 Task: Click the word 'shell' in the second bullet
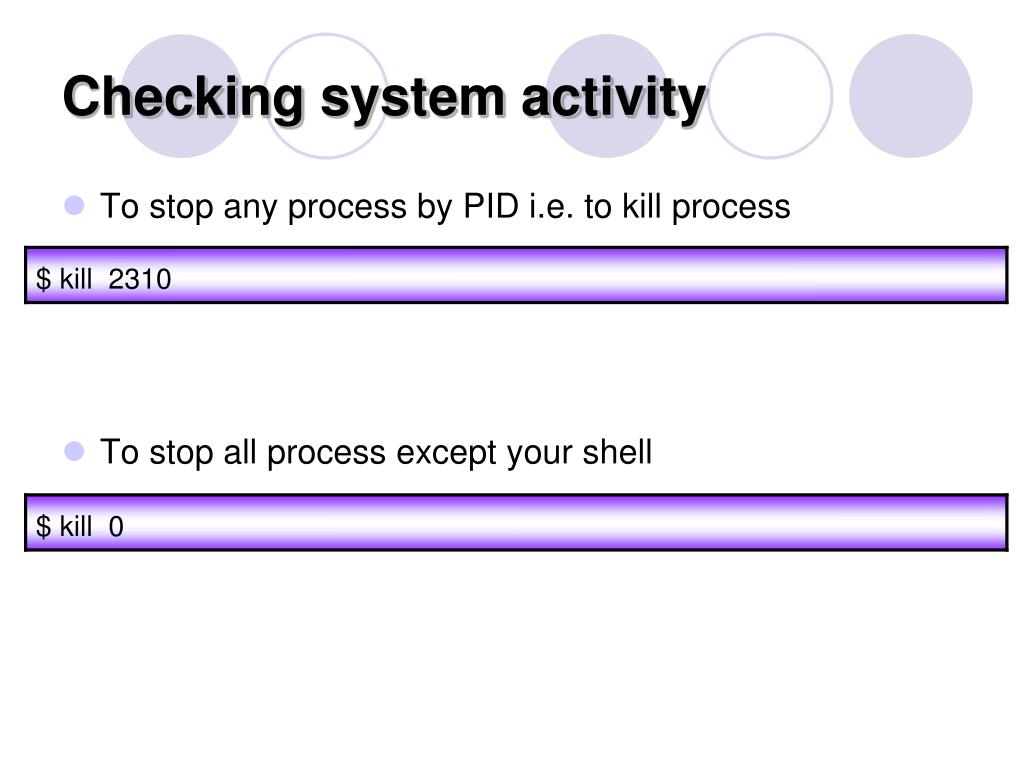tap(617, 452)
